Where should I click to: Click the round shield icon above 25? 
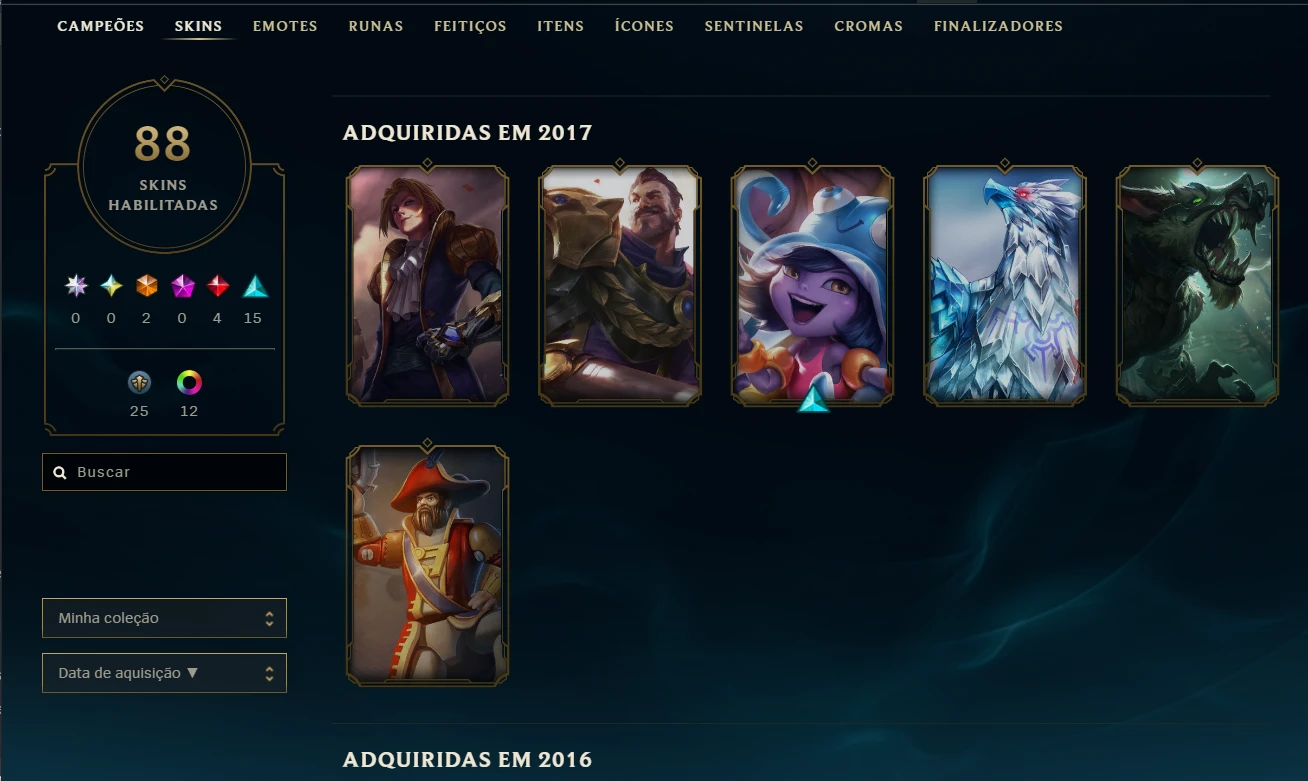[139, 382]
